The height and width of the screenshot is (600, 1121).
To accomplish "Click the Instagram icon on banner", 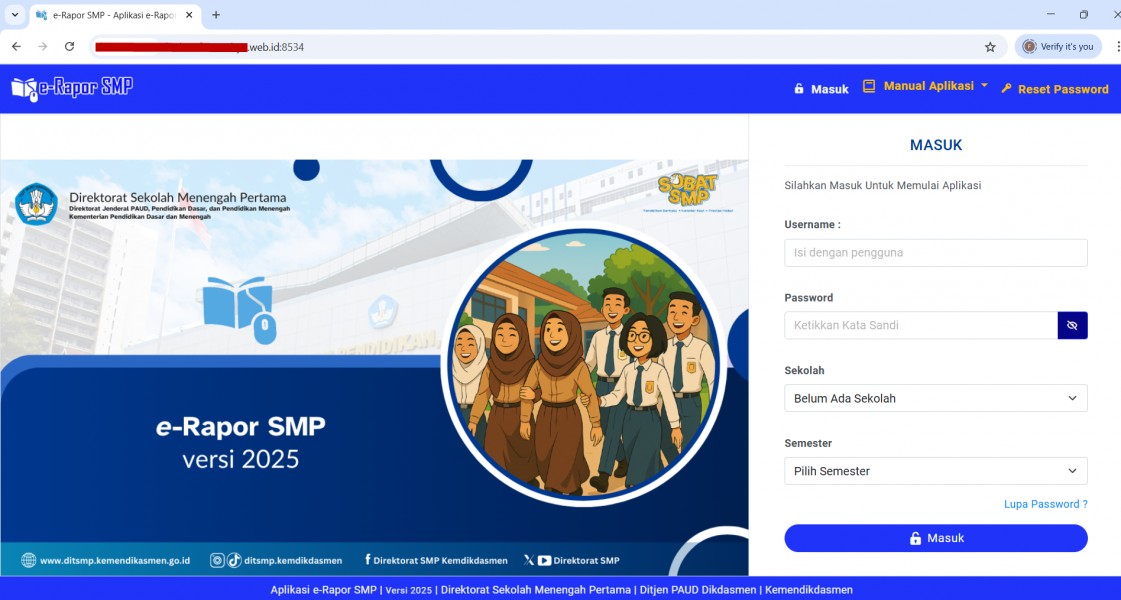I will pos(217,561).
